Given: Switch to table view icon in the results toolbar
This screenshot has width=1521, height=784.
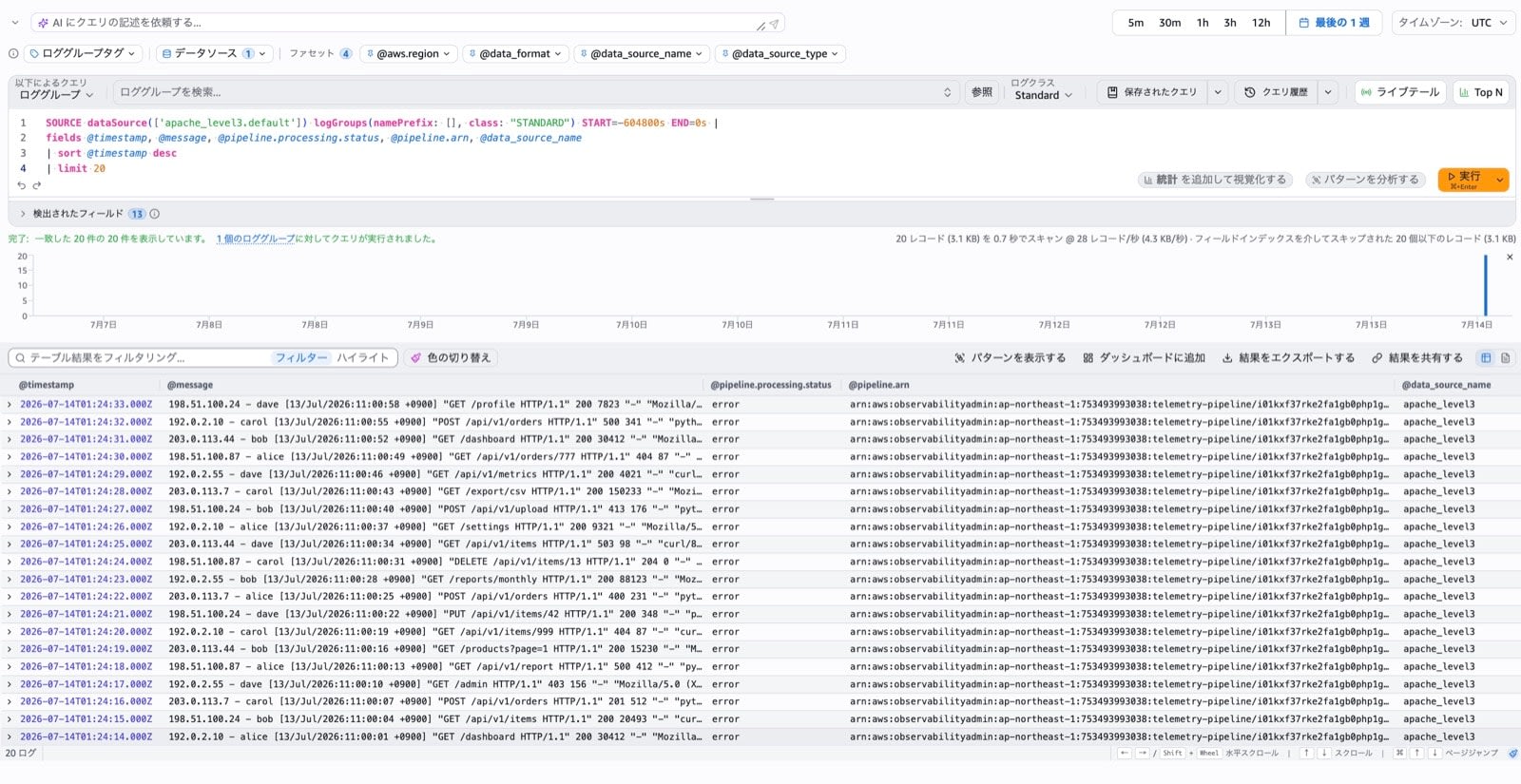Looking at the screenshot, I should 1486,358.
